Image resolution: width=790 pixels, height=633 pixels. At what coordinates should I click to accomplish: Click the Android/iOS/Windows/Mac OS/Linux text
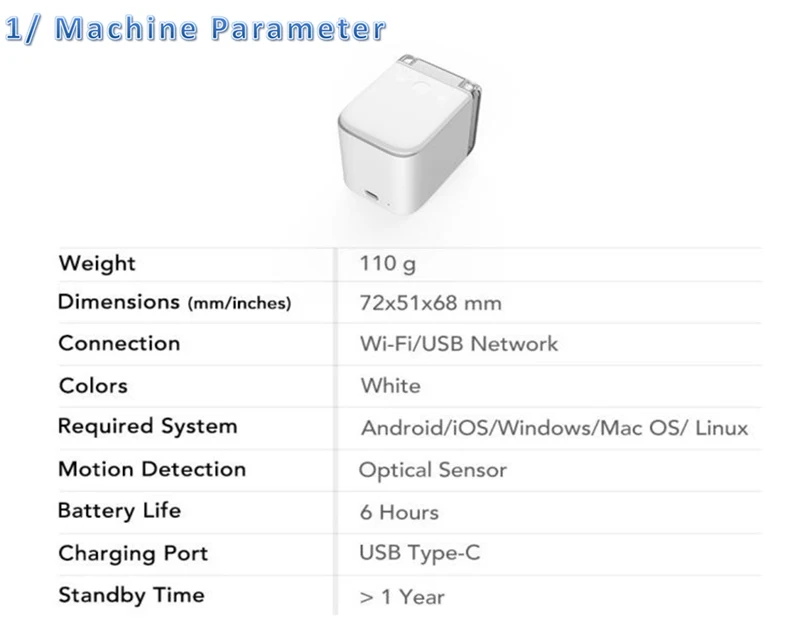coord(555,428)
